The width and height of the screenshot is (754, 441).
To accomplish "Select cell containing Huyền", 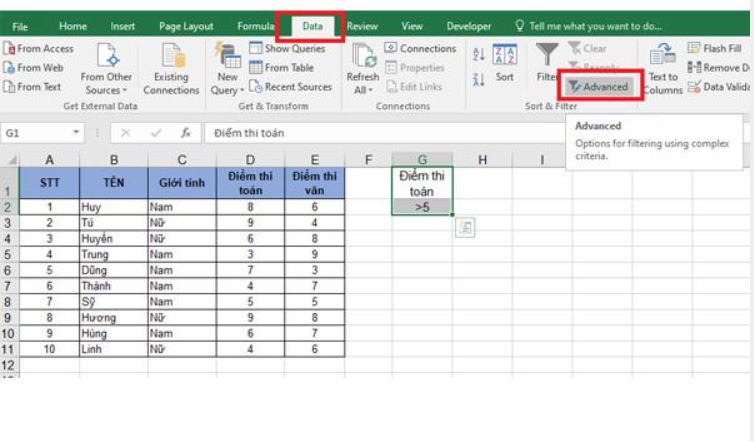I will 113,239.
